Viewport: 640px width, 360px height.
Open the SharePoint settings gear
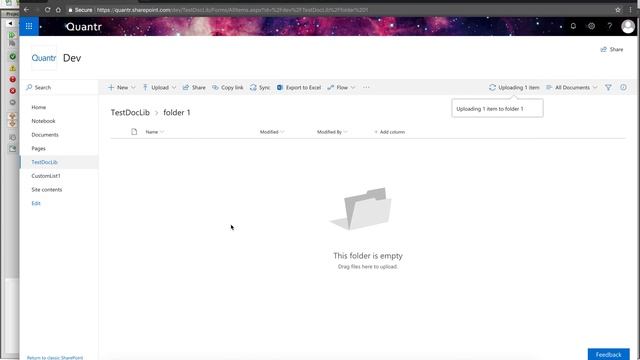click(x=591, y=26)
